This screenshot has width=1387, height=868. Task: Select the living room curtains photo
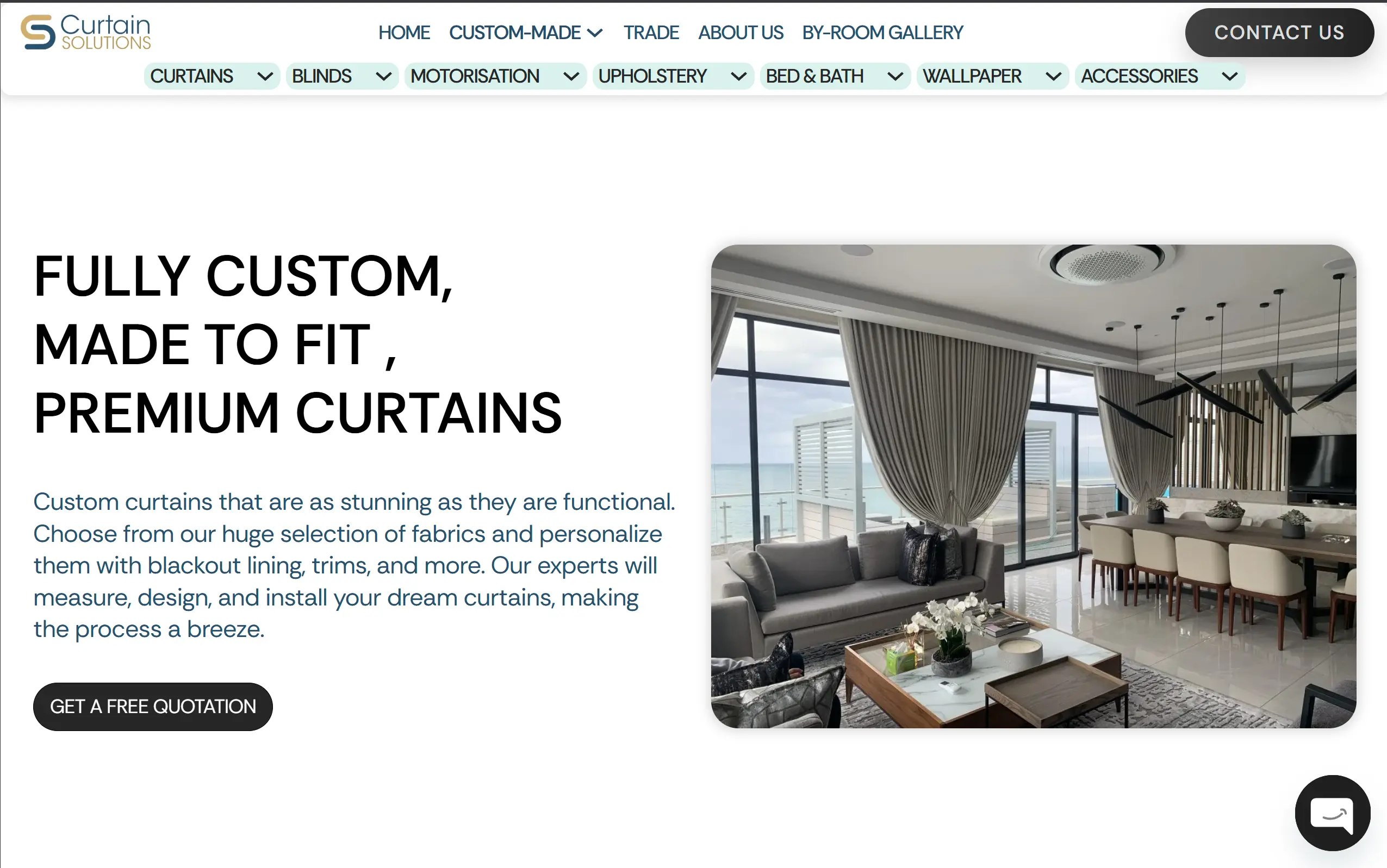tap(1034, 486)
